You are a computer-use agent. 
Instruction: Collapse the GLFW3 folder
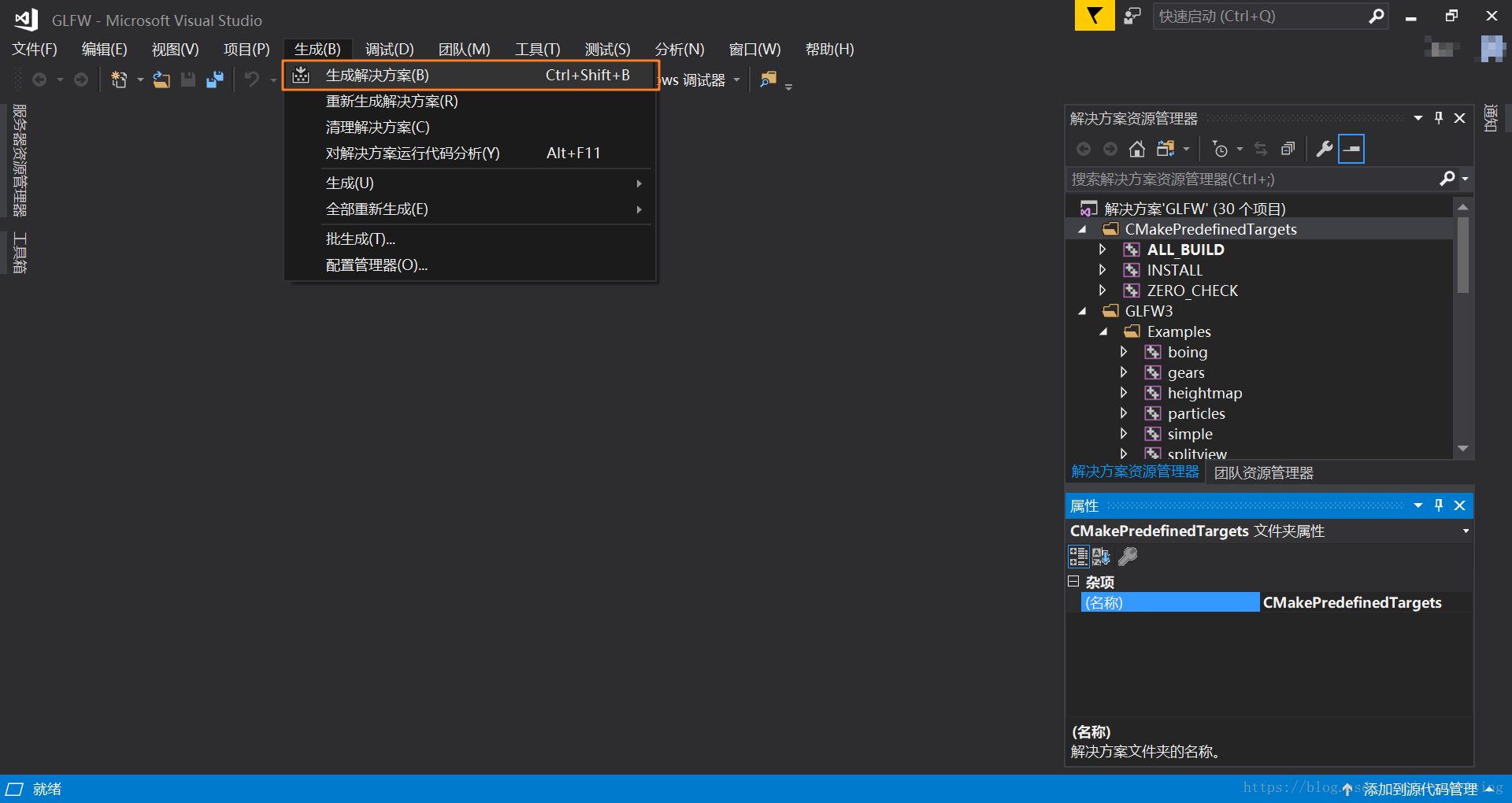tap(1082, 311)
